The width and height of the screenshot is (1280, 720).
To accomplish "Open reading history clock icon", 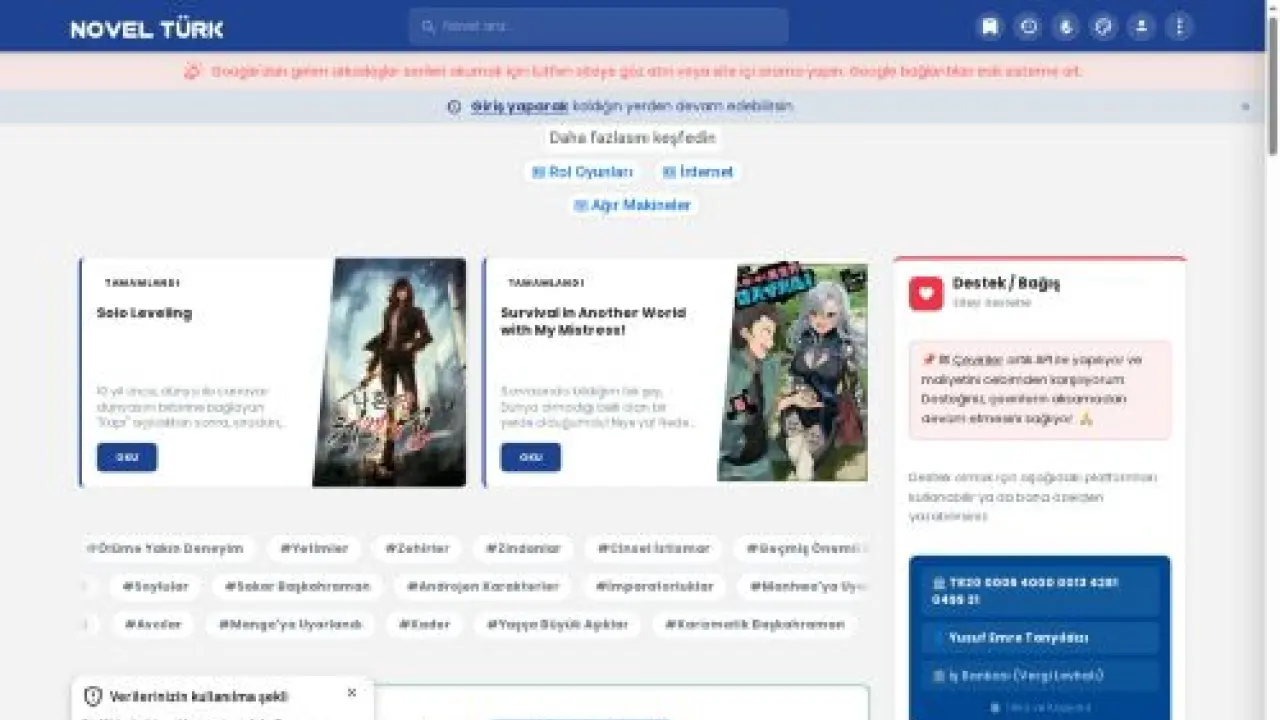I will point(1028,27).
